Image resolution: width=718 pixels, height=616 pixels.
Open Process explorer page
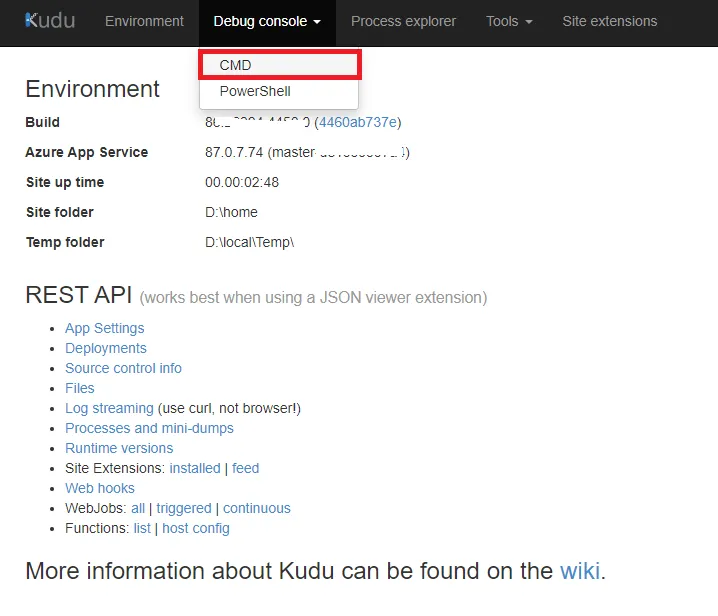[x=403, y=21]
